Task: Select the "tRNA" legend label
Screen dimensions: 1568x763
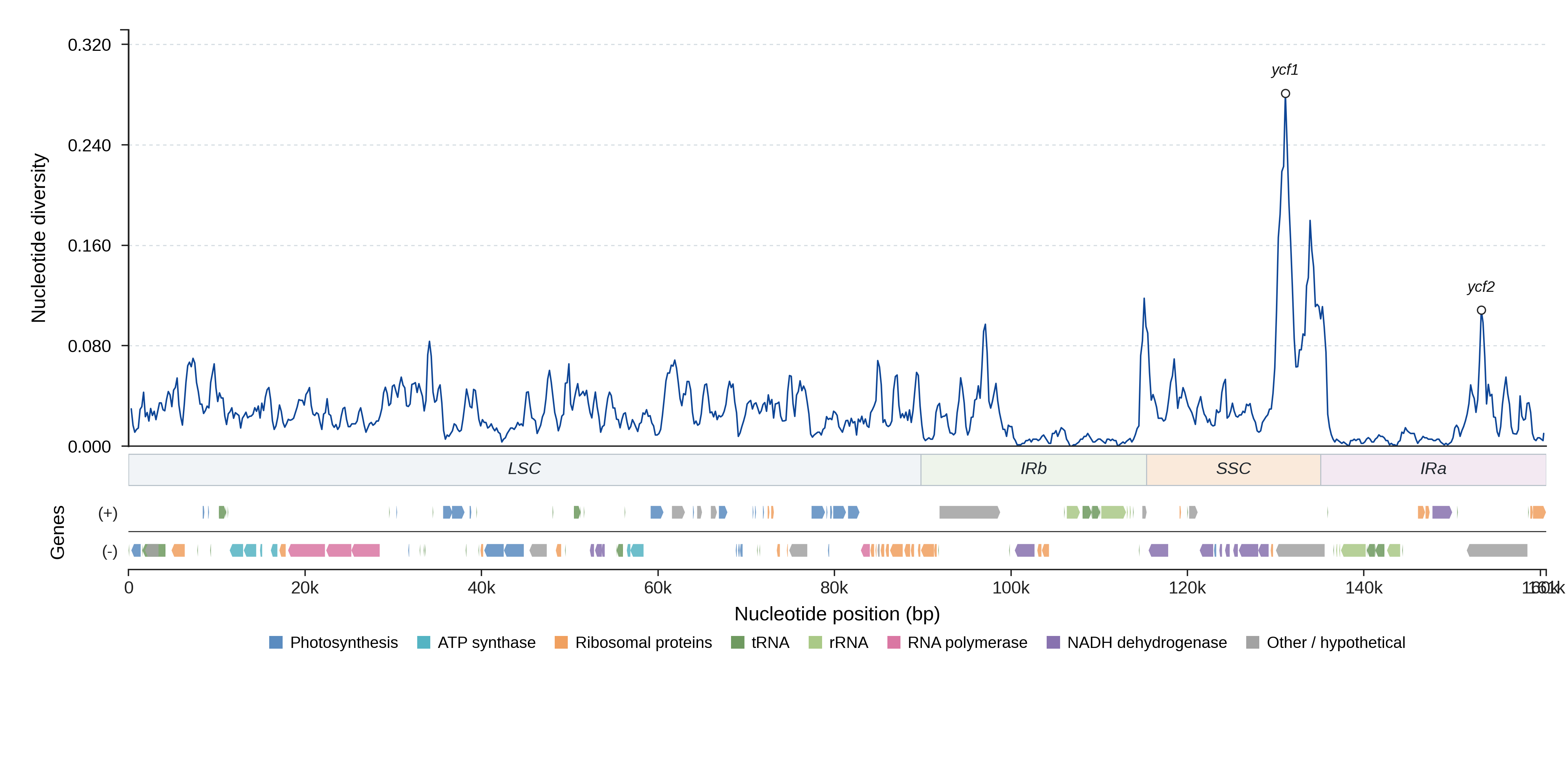Action: pos(770,642)
